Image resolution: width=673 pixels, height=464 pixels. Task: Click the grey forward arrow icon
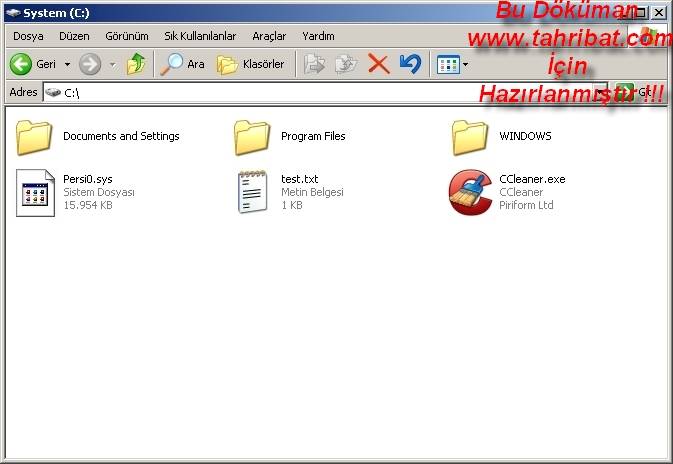point(90,64)
